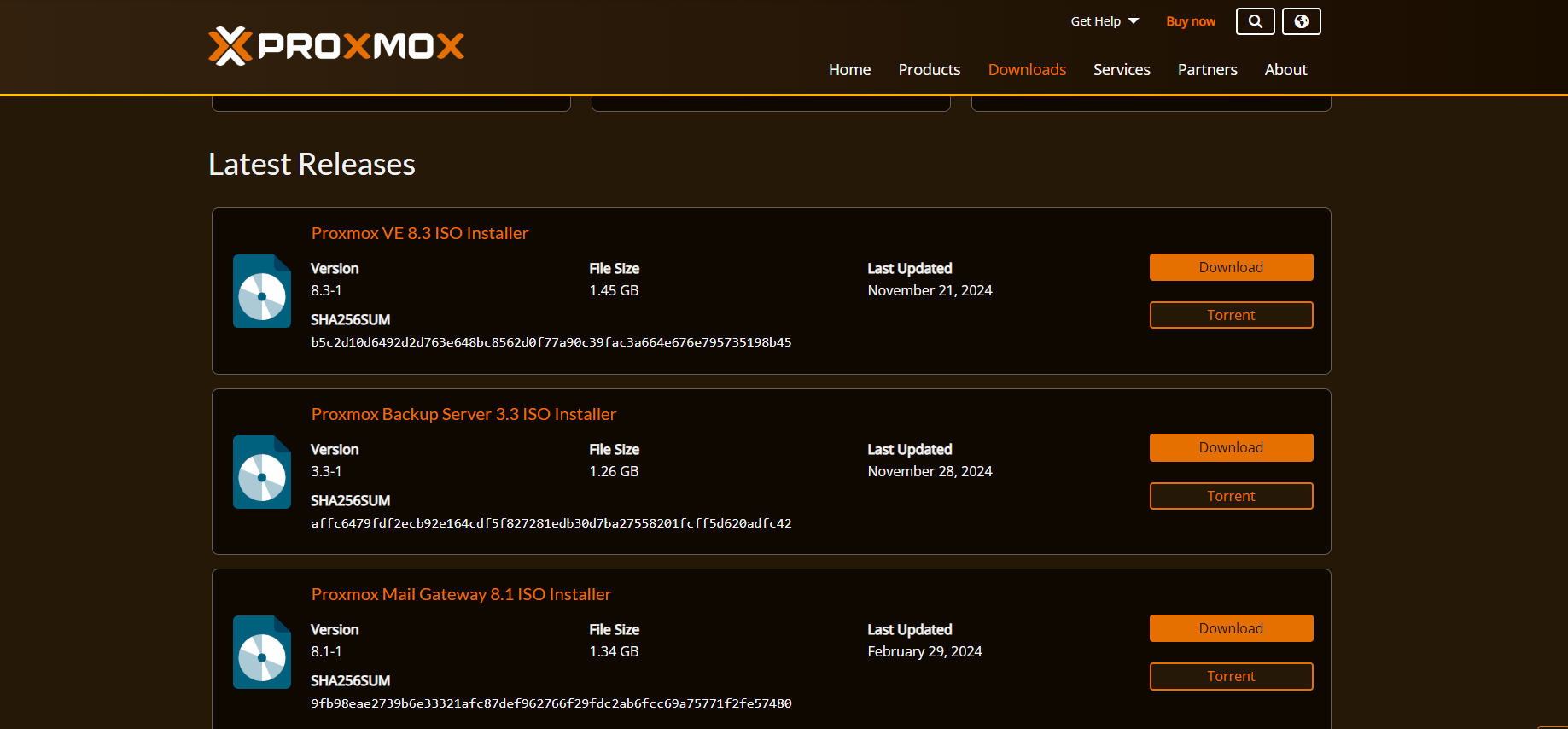Click the Latest Releases heading
The height and width of the screenshot is (729, 1568).
[312, 164]
